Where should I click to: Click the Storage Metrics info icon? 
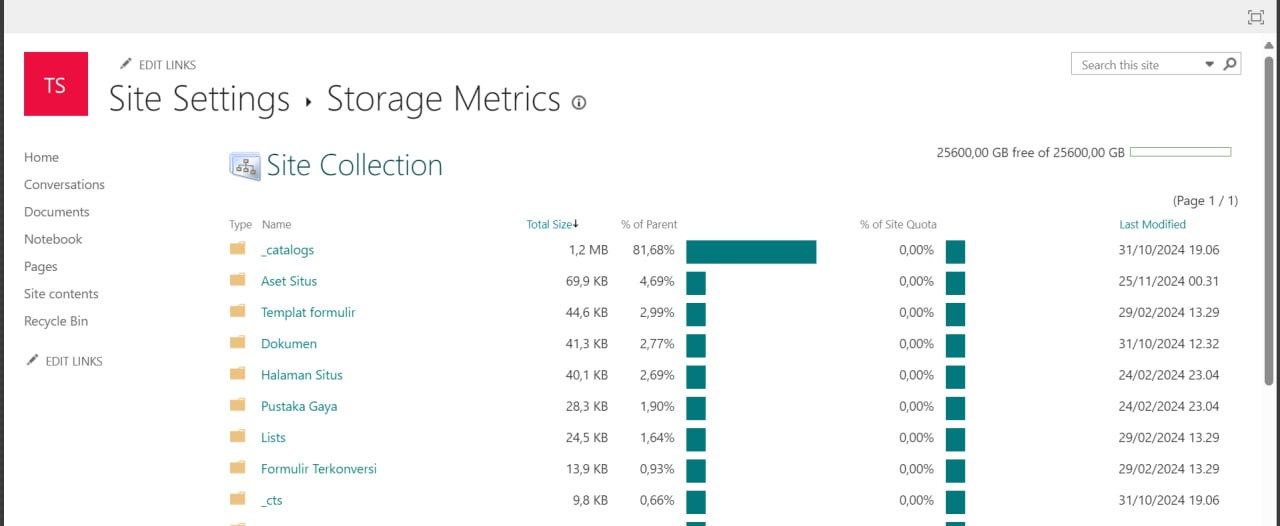[x=578, y=102]
